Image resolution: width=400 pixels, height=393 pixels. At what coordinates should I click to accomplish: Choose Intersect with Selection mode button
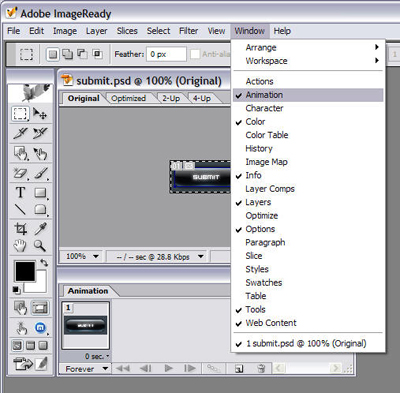[97, 54]
